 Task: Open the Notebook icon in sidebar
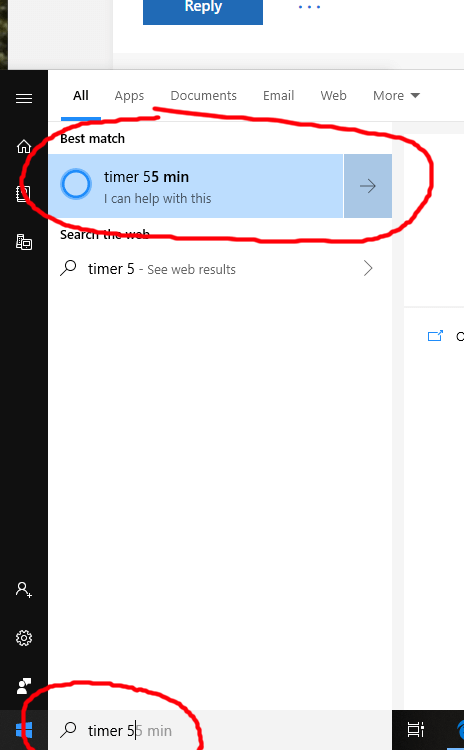pyautogui.click(x=23, y=194)
